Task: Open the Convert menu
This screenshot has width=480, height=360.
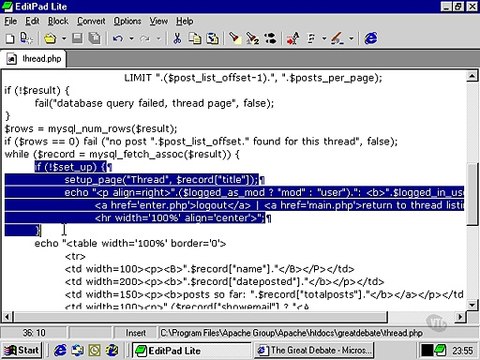Action: pos(91,21)
